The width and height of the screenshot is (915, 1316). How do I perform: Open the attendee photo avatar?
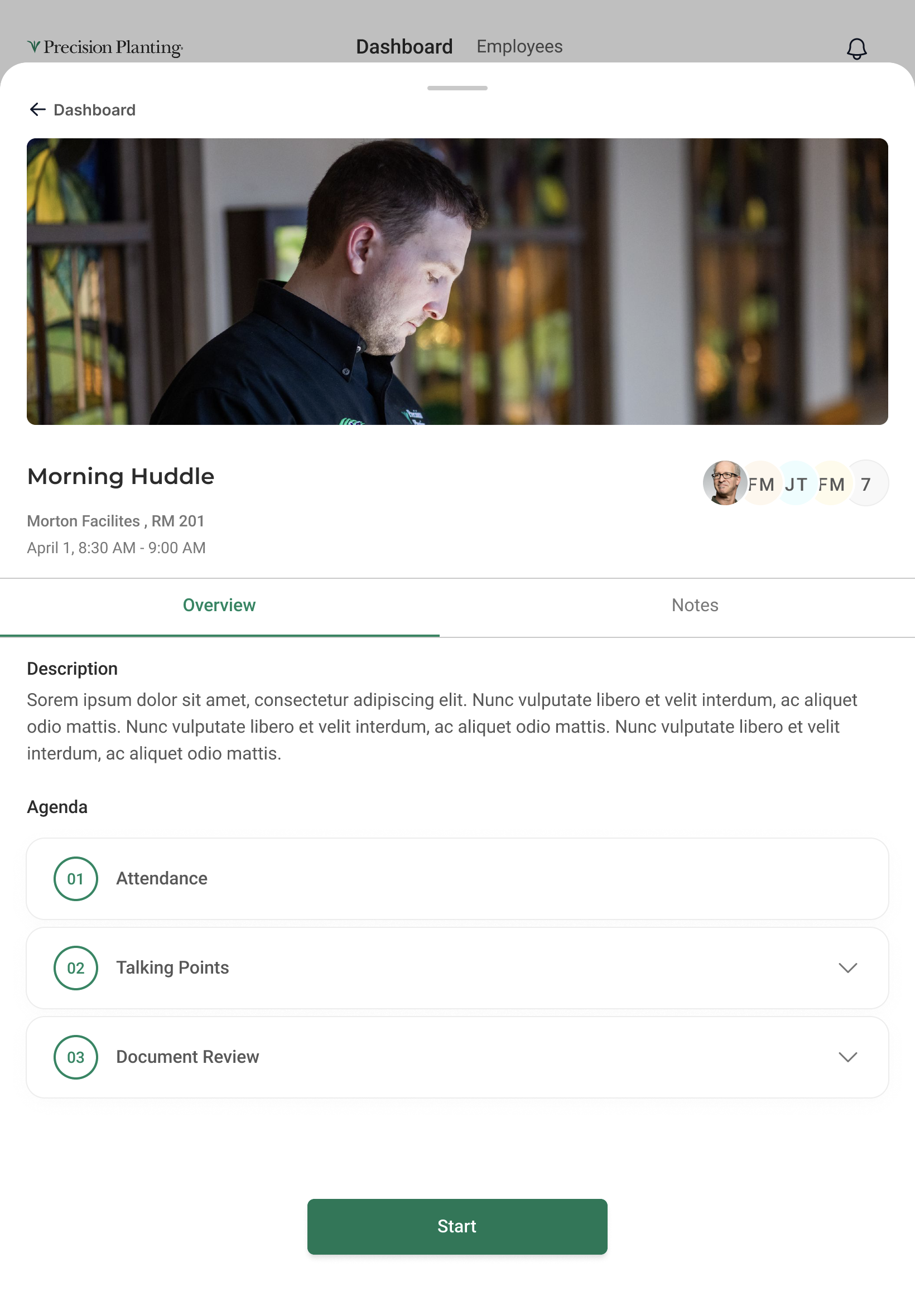point(725,483)
